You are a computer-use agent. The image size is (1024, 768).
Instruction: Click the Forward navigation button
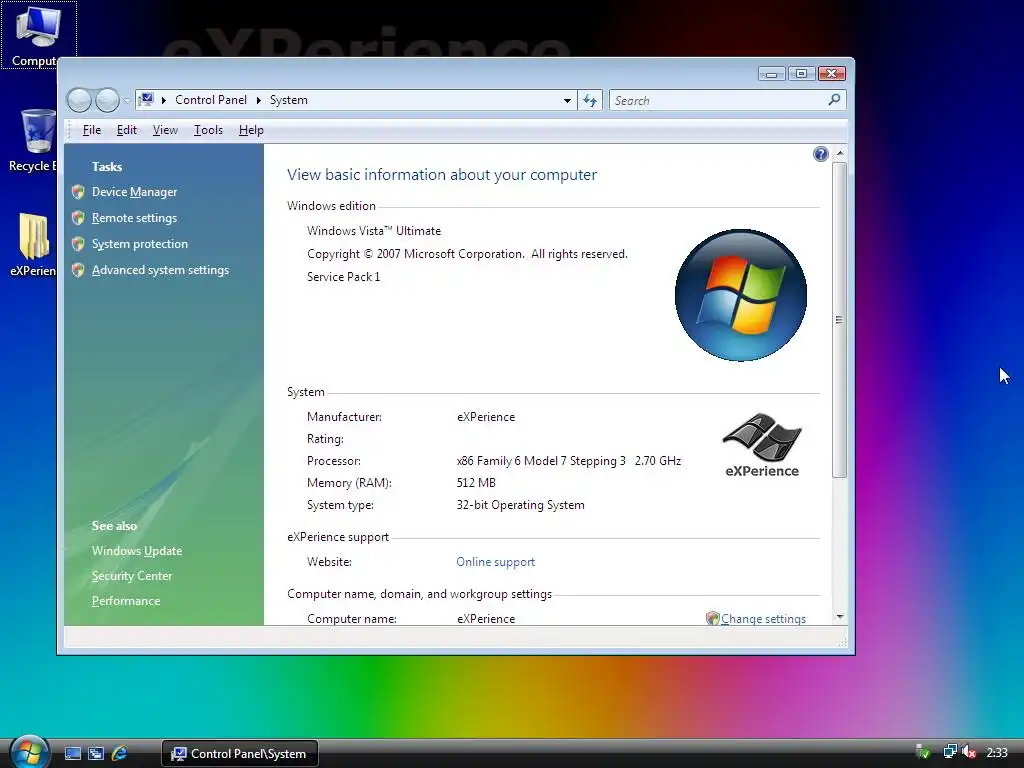click(x=107, y=100)
